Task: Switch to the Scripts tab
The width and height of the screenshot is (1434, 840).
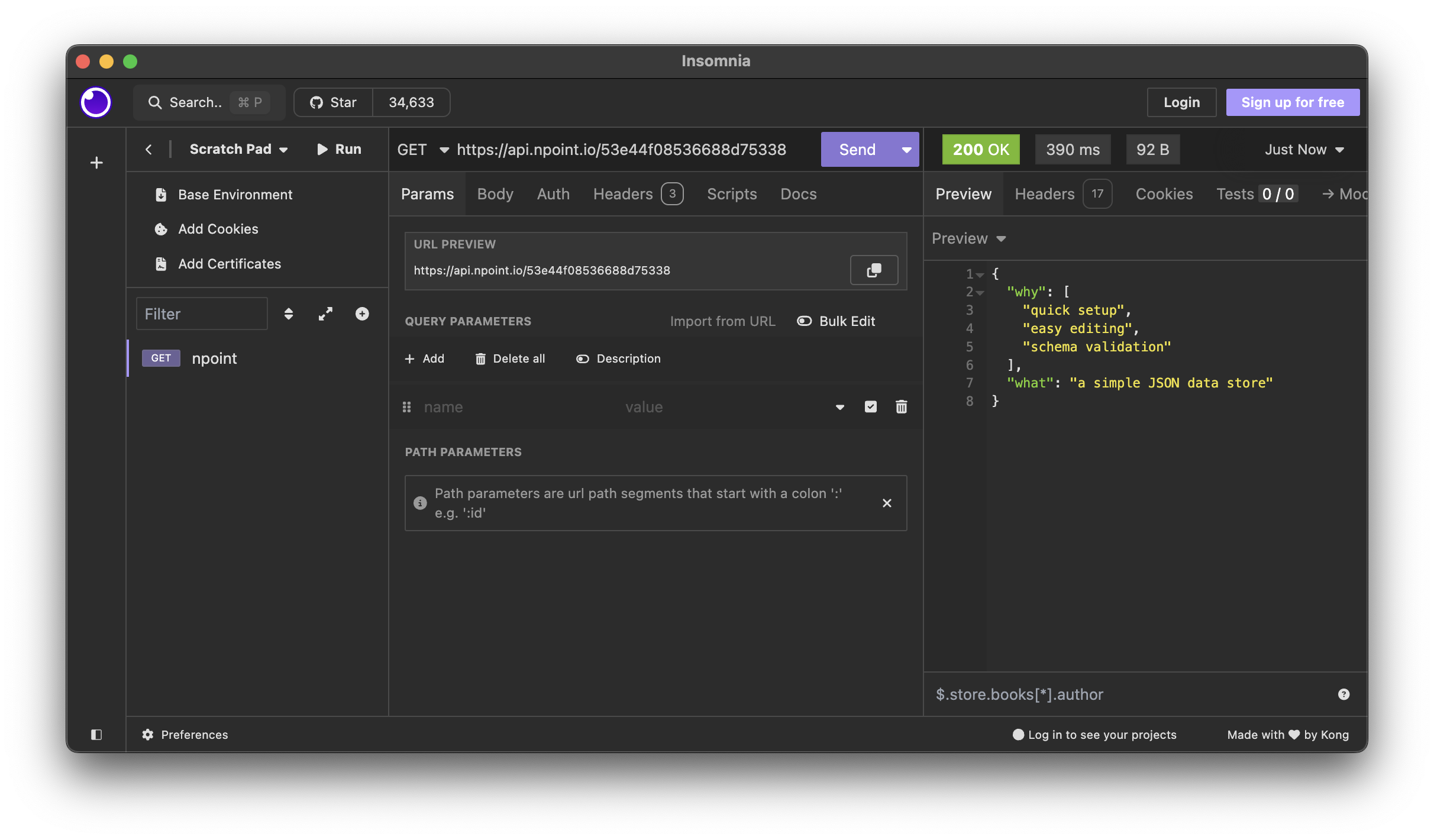Action: 732,194
